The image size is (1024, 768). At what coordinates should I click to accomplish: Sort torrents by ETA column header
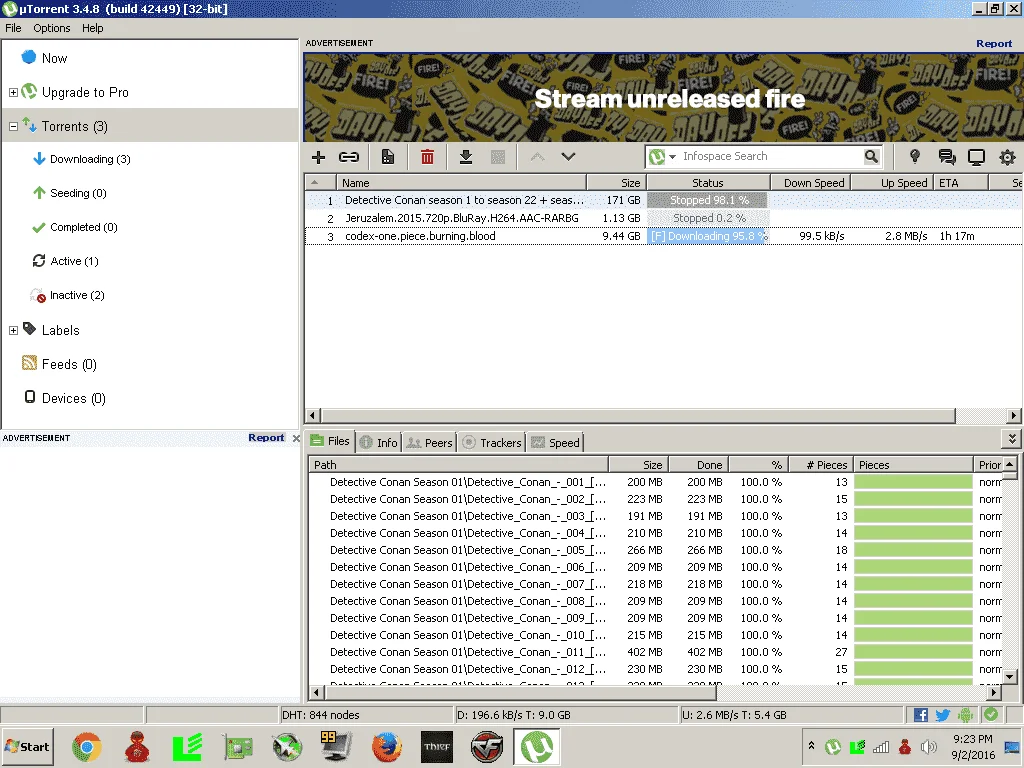961,183
